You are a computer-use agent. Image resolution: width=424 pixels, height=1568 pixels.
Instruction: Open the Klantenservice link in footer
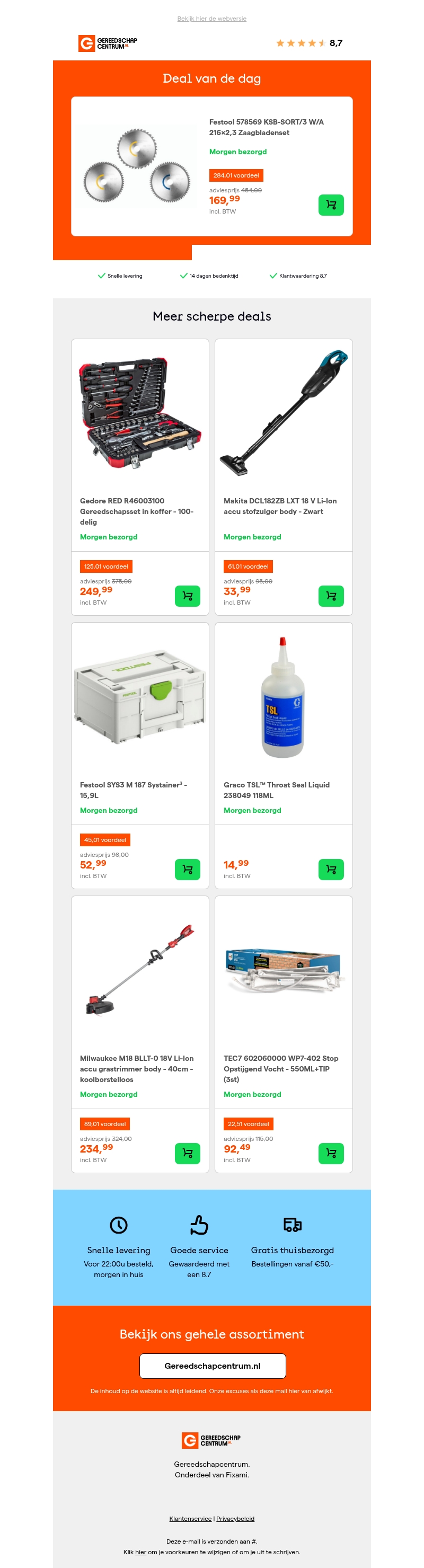190,1519
